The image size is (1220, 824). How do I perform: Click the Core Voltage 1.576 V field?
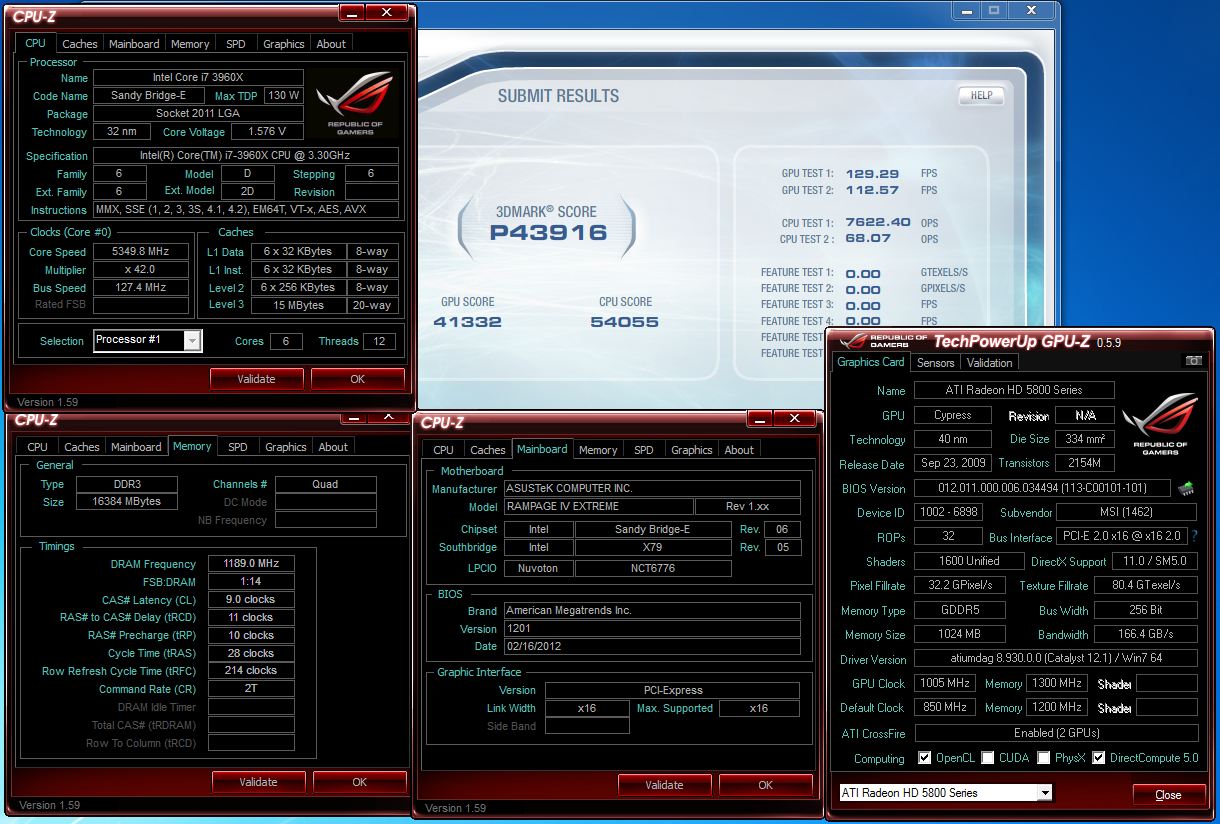point(267,132)
